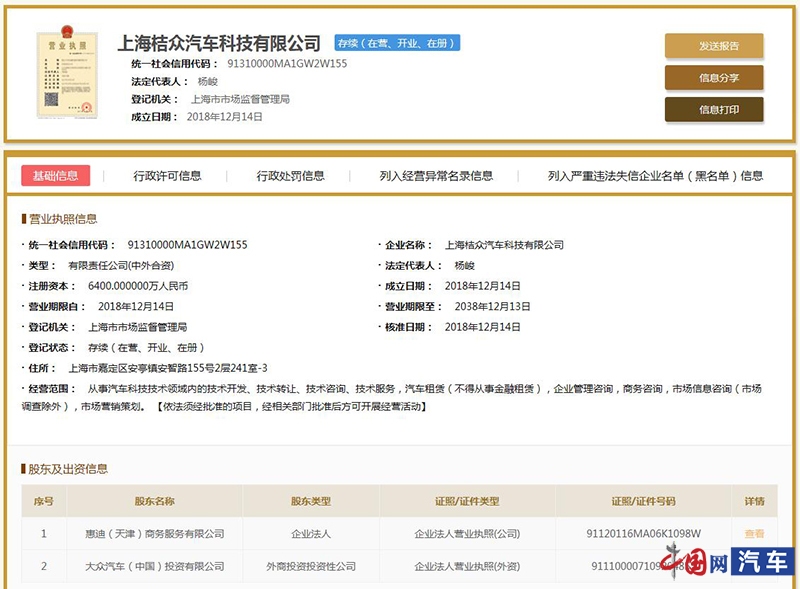Image resolution: width=800 pixels, height=589 pixels.
Task: Click the 发送报告 button
Action: (714, 46)
